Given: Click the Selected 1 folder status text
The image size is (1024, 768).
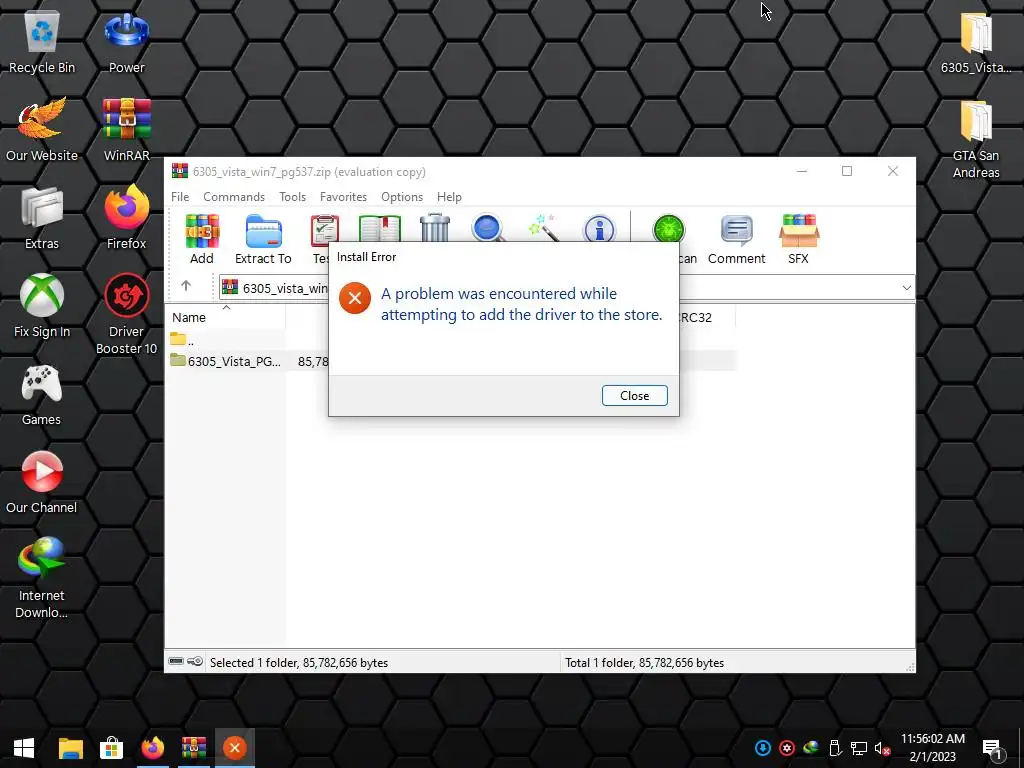Looking at the screenshot, I should (299, 662).
